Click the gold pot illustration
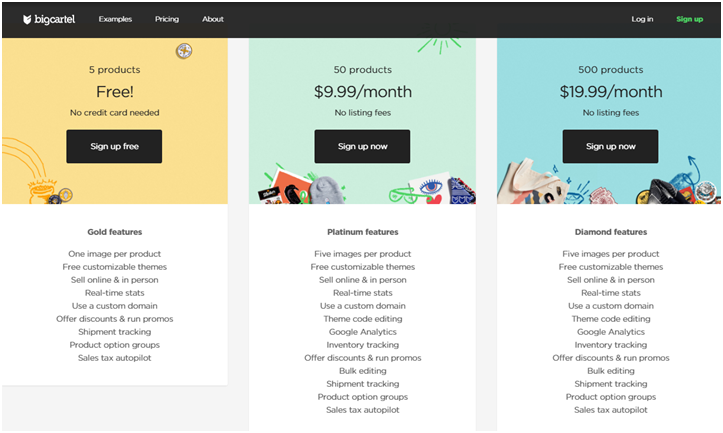 (42, 190)
